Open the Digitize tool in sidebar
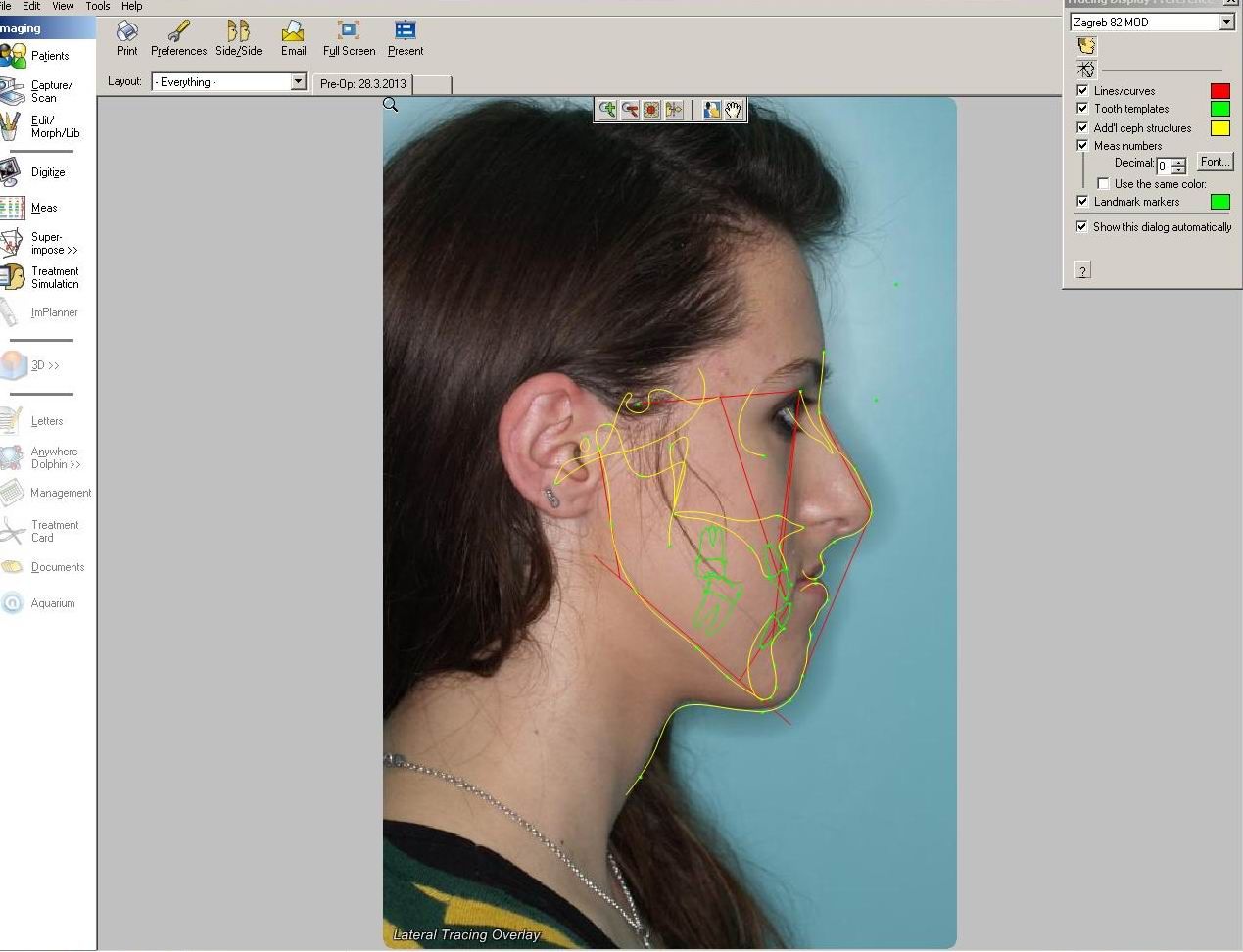This screenshot has width=1243, height=952. (x=34, y=172)
